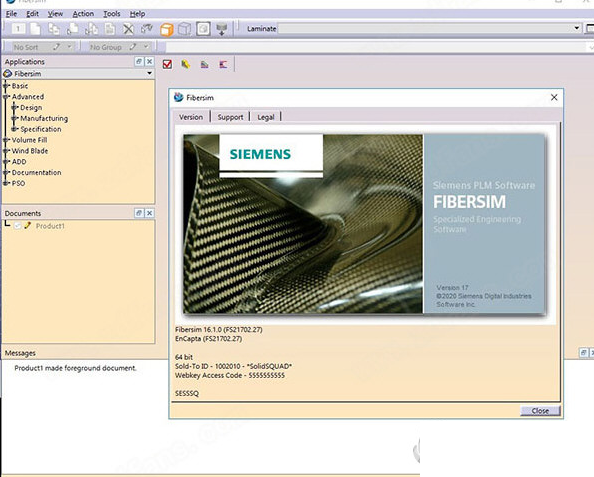Expand the PSO tree node

click(x=6, y=183)
